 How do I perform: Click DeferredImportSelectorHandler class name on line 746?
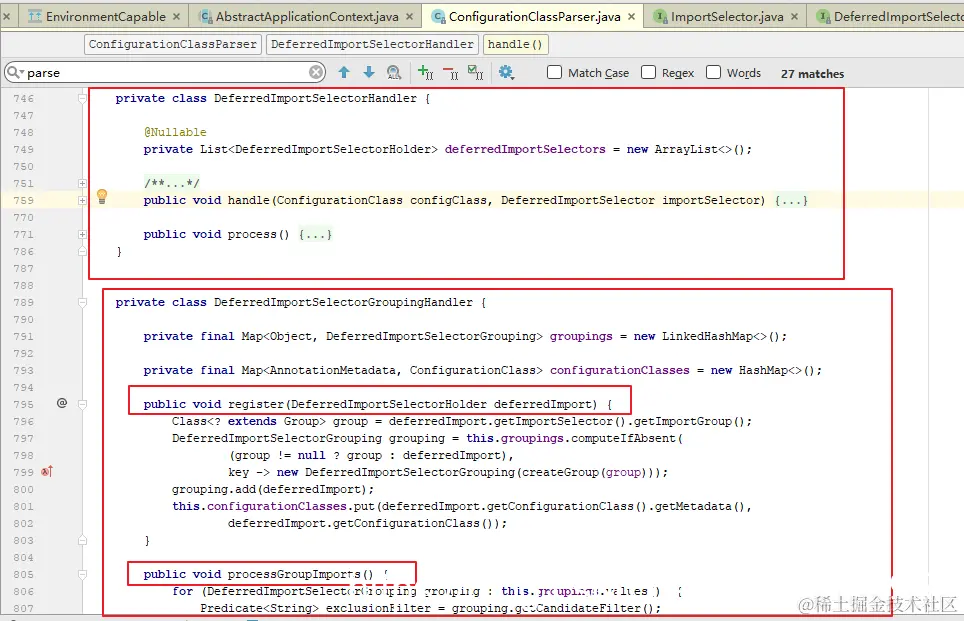(315, 98)
